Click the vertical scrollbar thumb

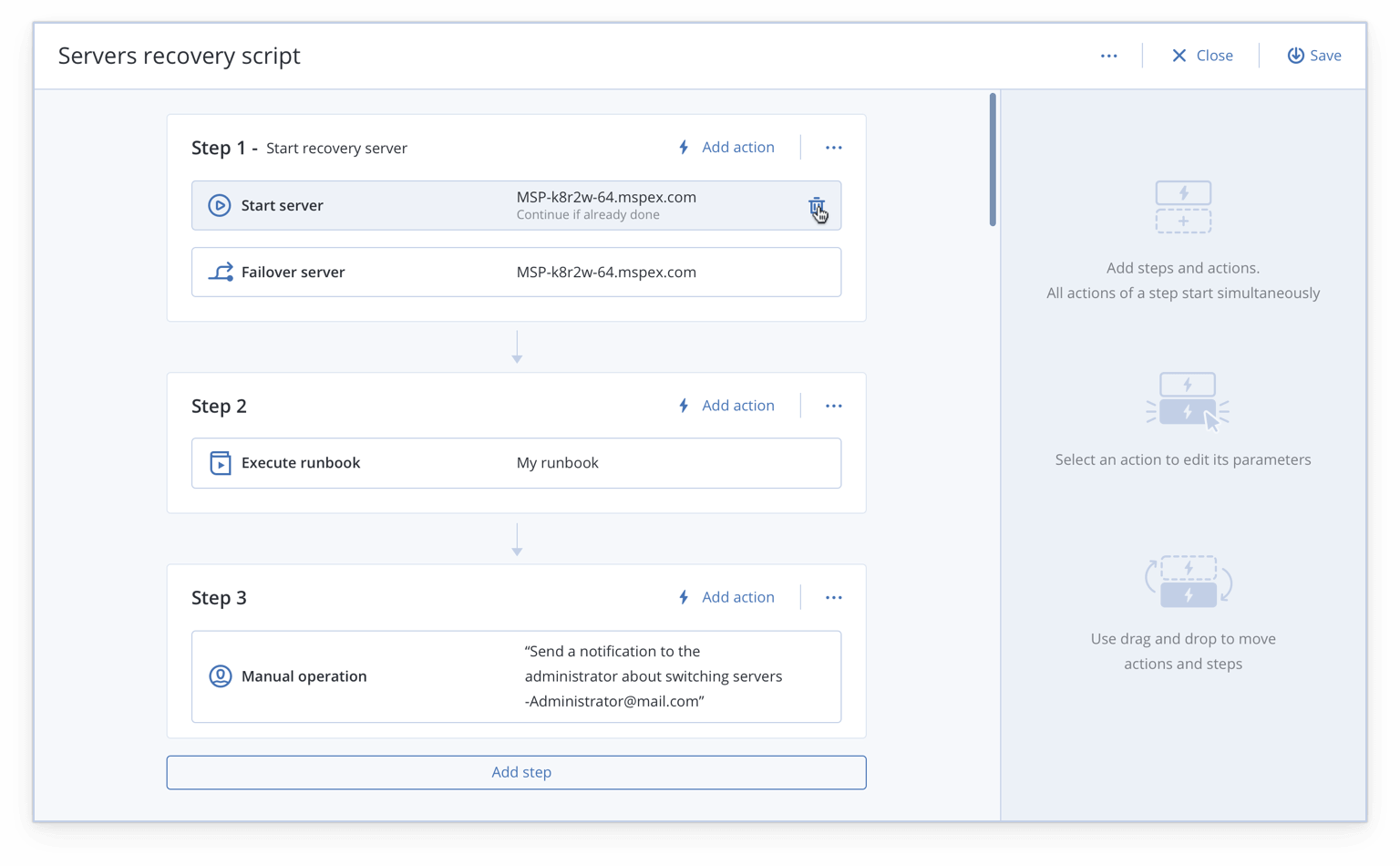[993, 160]
